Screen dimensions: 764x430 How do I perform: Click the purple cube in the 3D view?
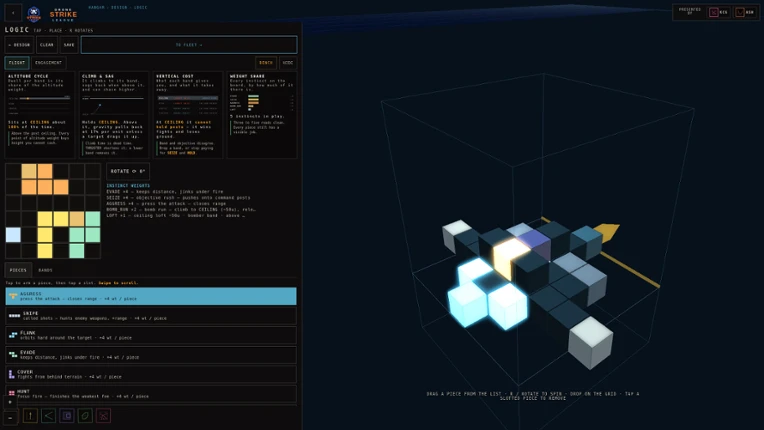click(x=536, y=243)
